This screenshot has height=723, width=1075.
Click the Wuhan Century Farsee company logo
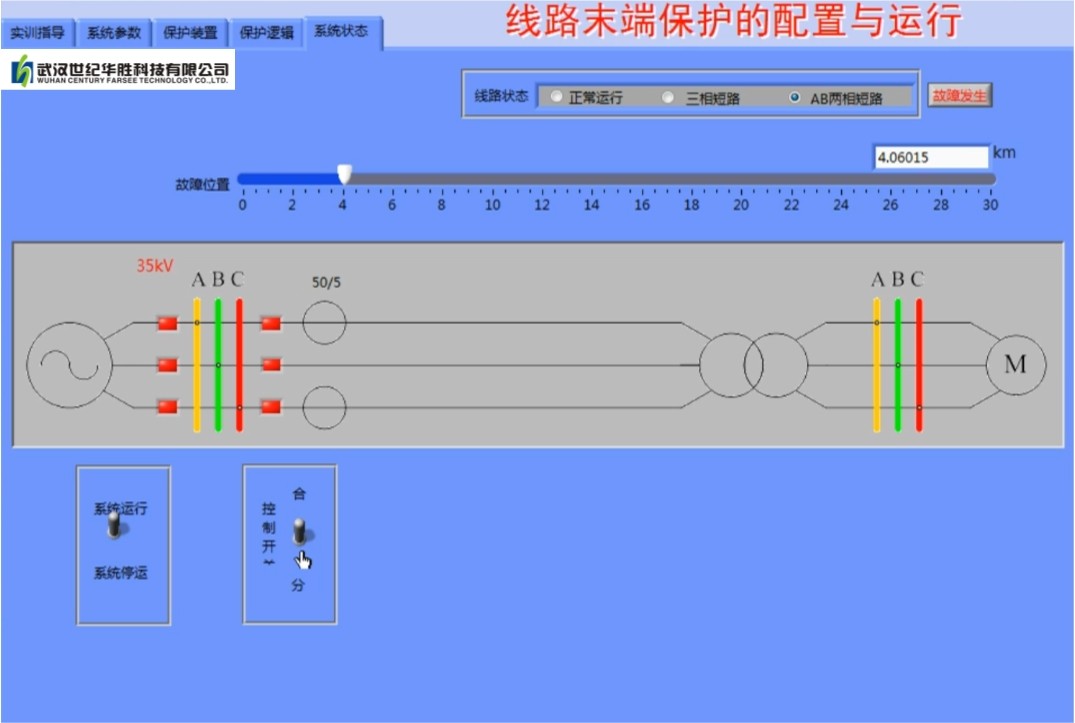click(x=118, y=71)
